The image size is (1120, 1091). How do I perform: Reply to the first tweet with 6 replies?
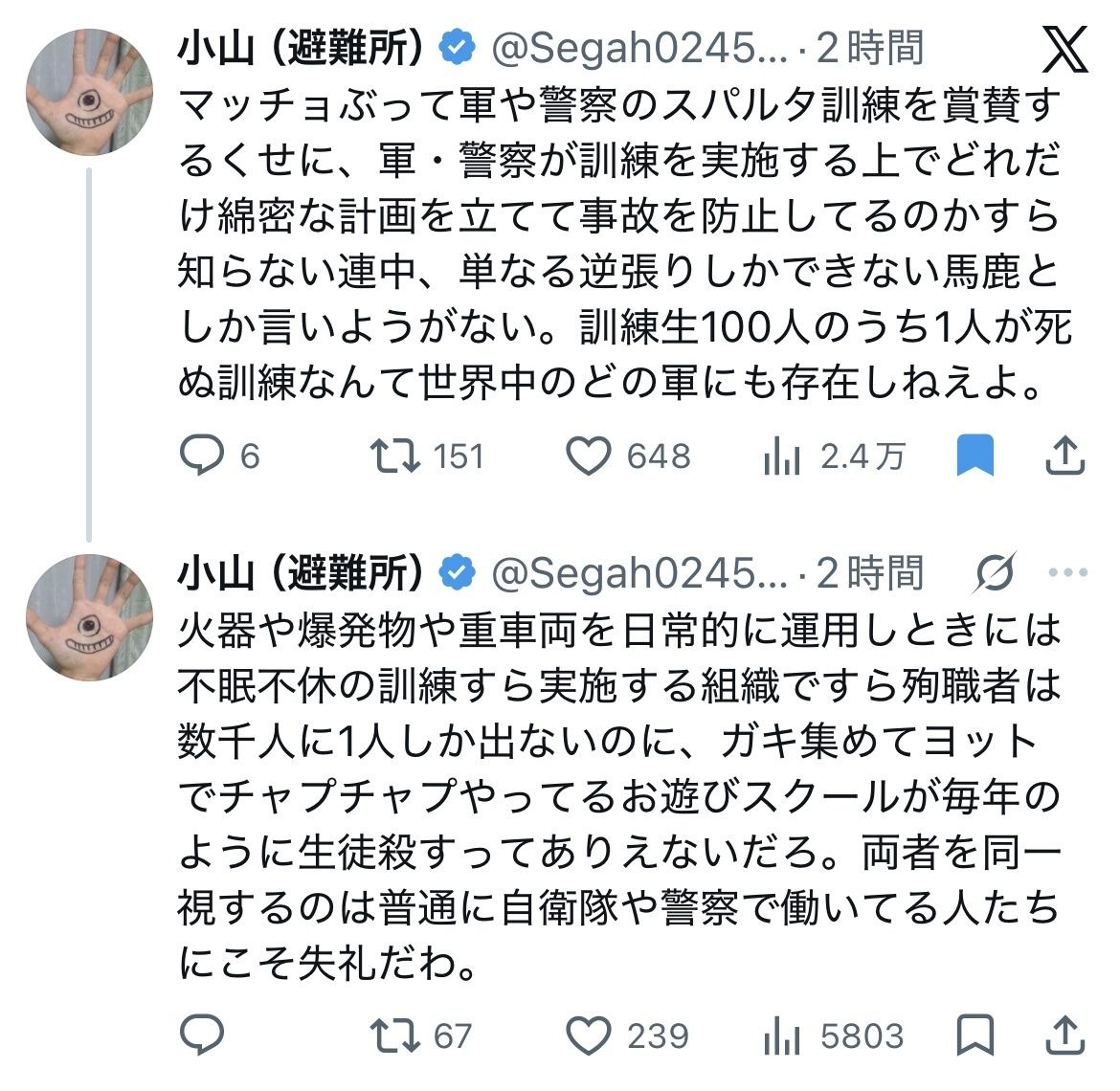point(202,456)
